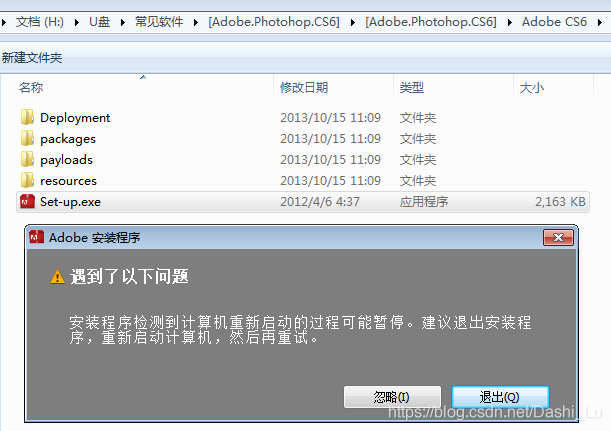The image size is (611, 431).
Task: Sort by 大小 column header
Action: (x=531, y=88)
